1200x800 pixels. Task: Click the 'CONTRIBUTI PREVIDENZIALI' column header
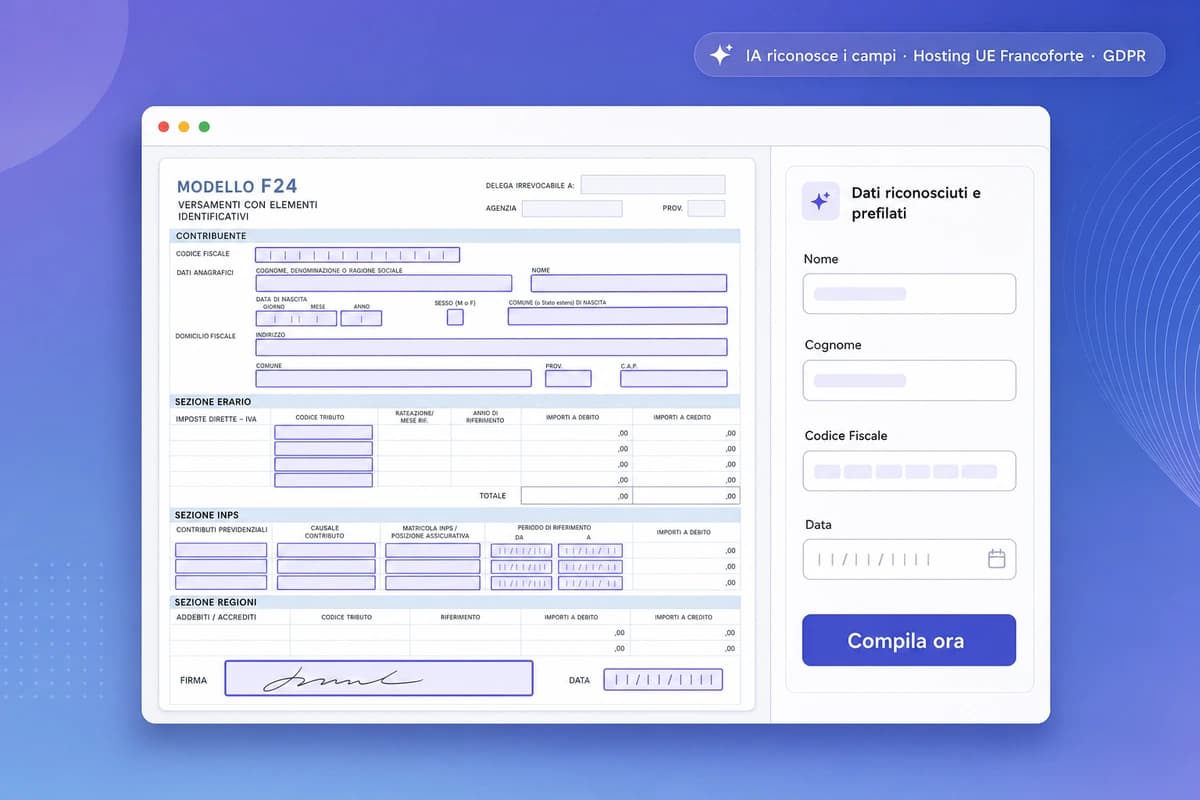pyautogui.click(x=221, y=529)
